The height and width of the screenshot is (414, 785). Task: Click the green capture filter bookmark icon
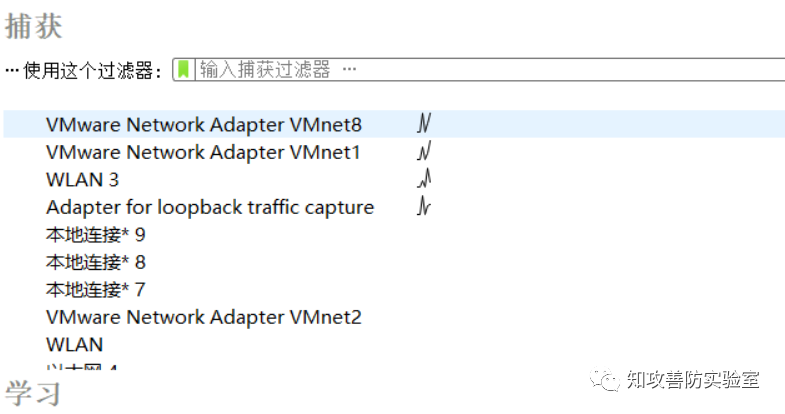pyautogui.click(x=183, y=69)
